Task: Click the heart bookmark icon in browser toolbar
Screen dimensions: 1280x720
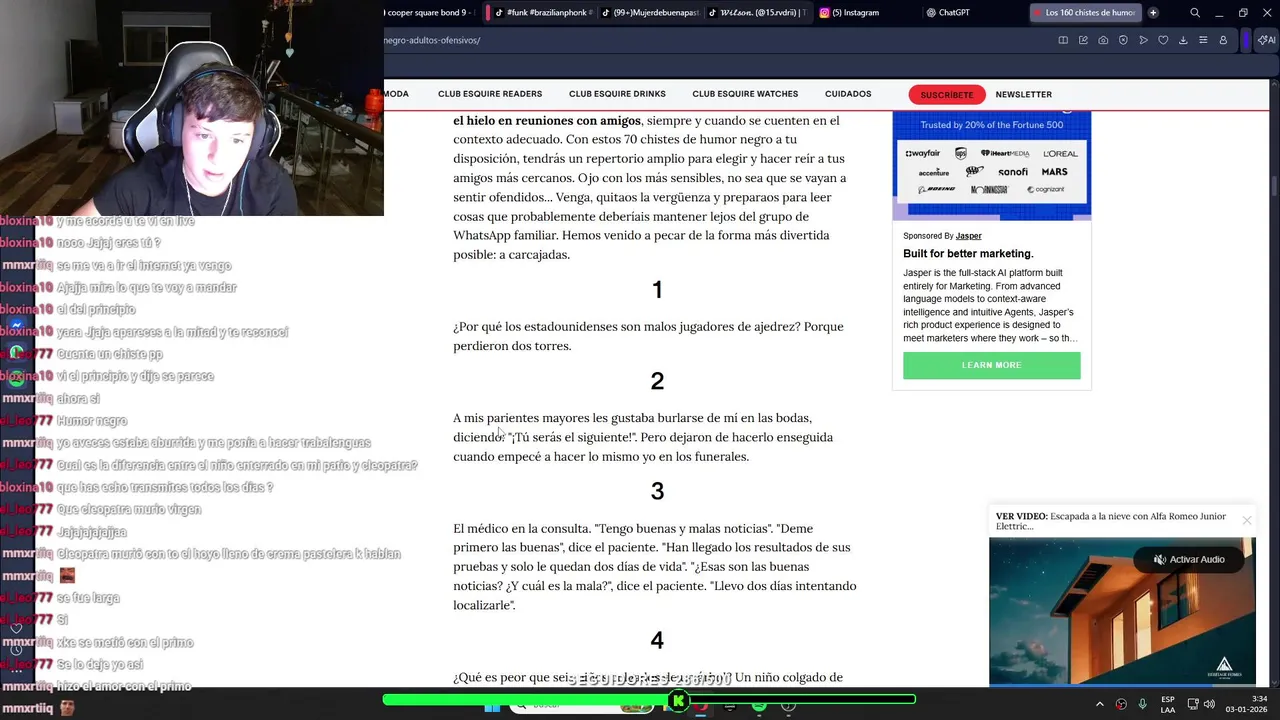Action: pos(1163,40)
